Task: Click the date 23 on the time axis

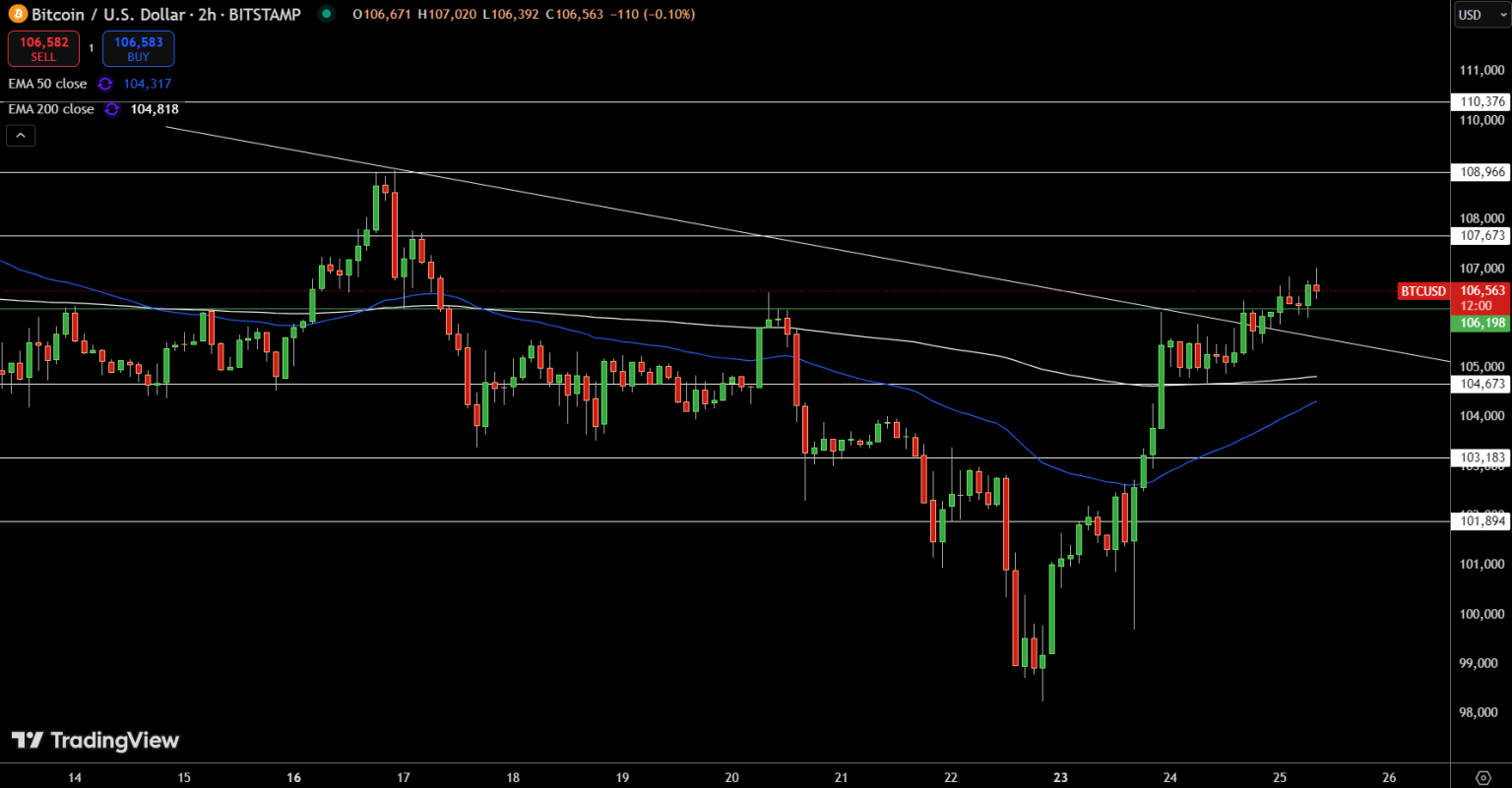Action: (1060, 776)
